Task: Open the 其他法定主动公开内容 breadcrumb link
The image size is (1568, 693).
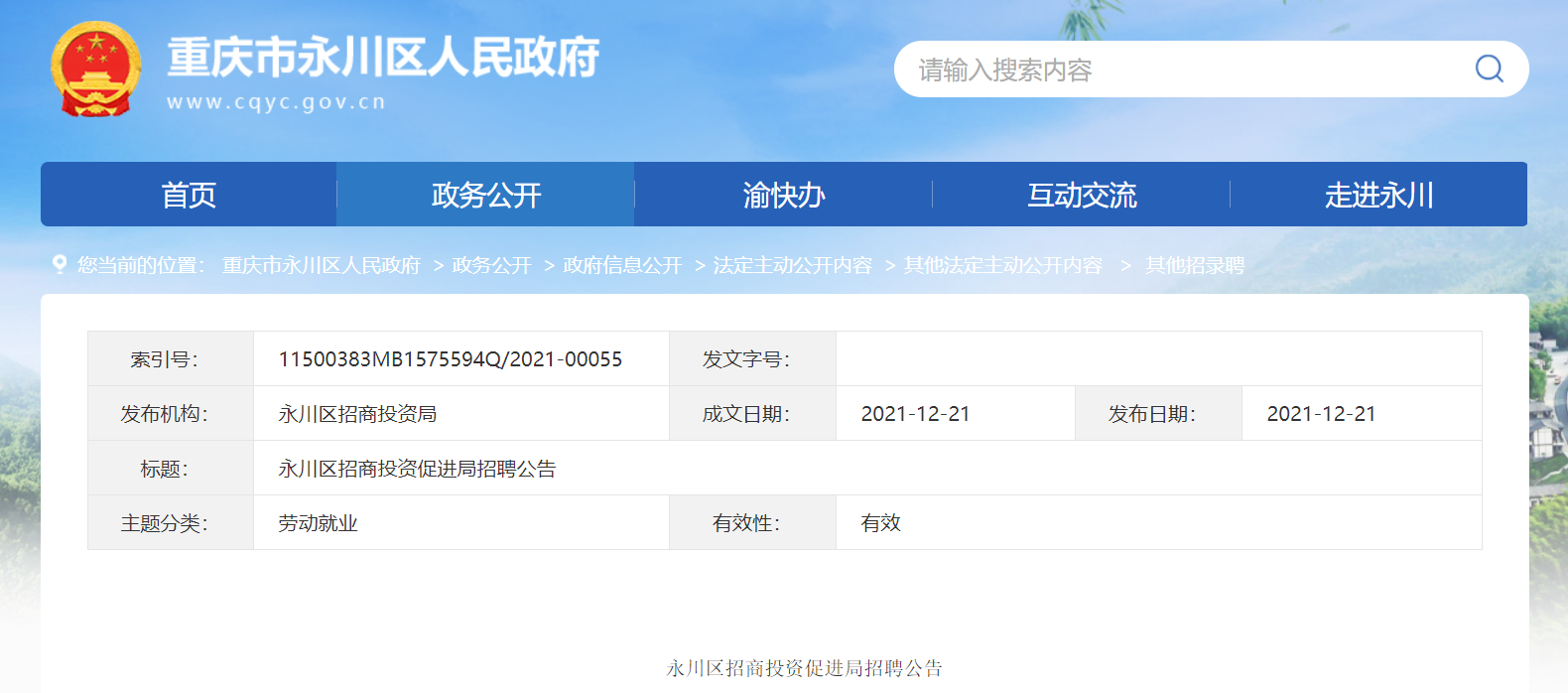Action: click(x=1002, y=265)
